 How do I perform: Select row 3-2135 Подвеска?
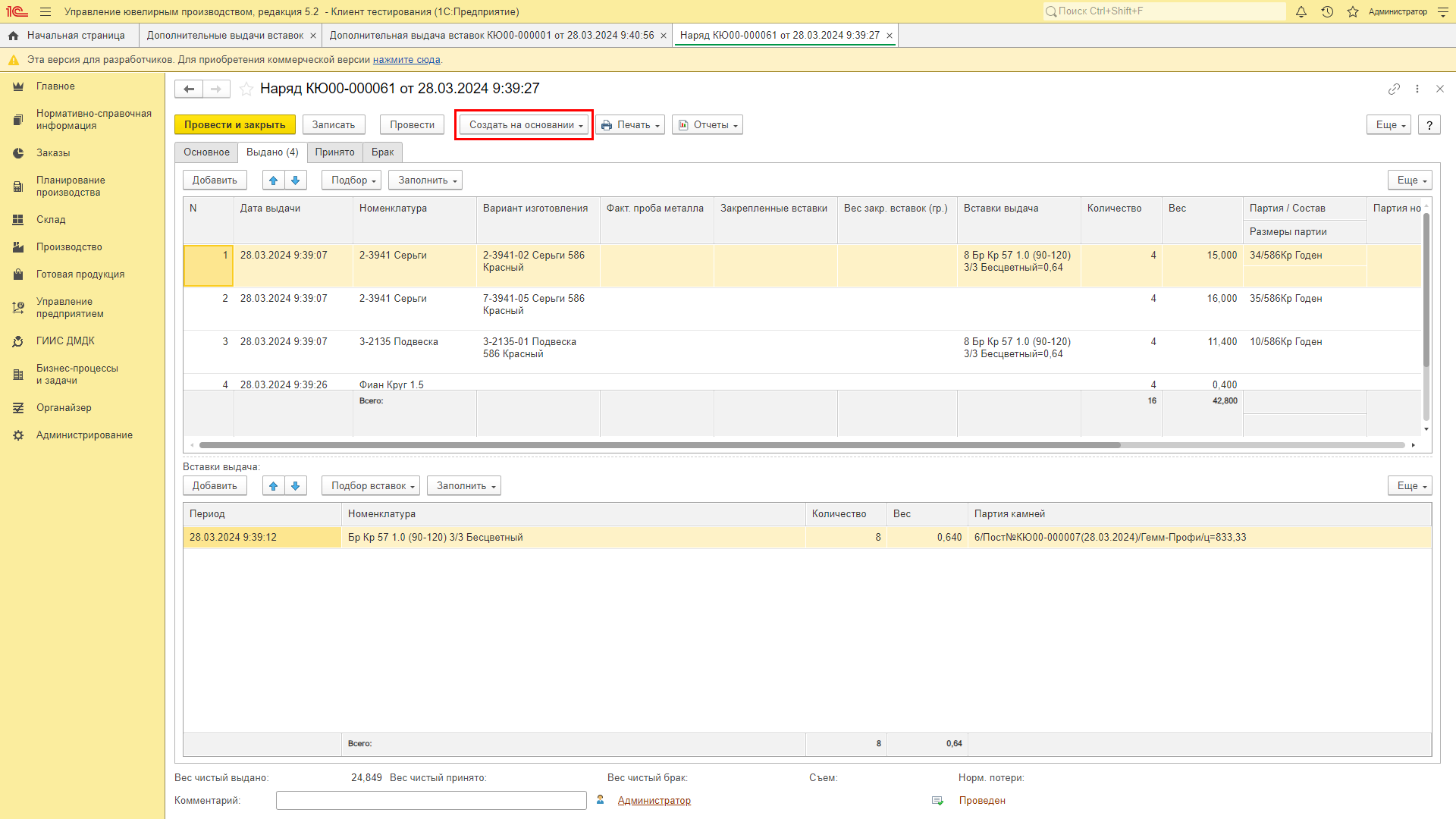click(802, 352)
